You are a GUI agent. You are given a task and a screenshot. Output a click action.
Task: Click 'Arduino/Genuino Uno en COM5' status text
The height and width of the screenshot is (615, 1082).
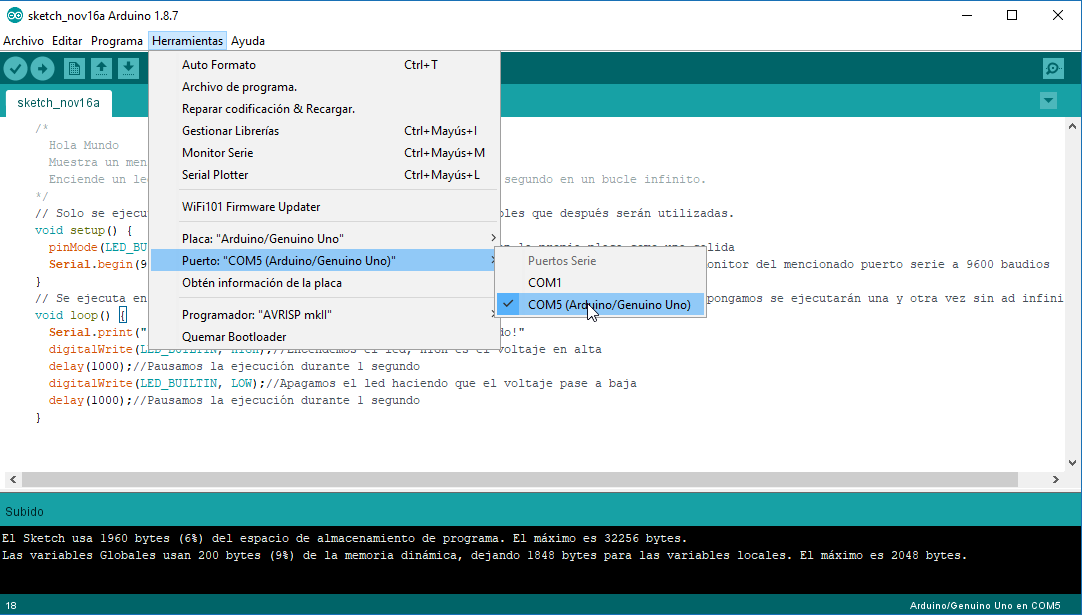pyautogui.click(x=985, y=605)
